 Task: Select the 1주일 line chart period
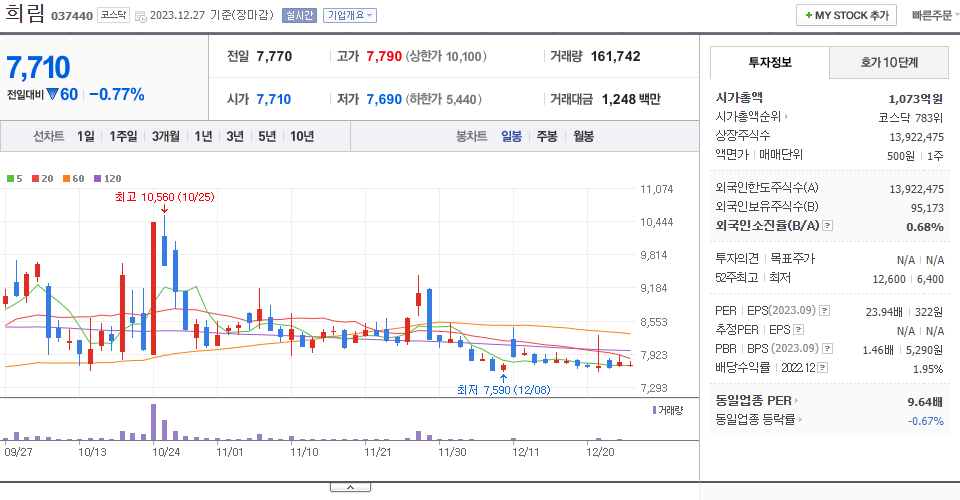[x=123, y=136]
